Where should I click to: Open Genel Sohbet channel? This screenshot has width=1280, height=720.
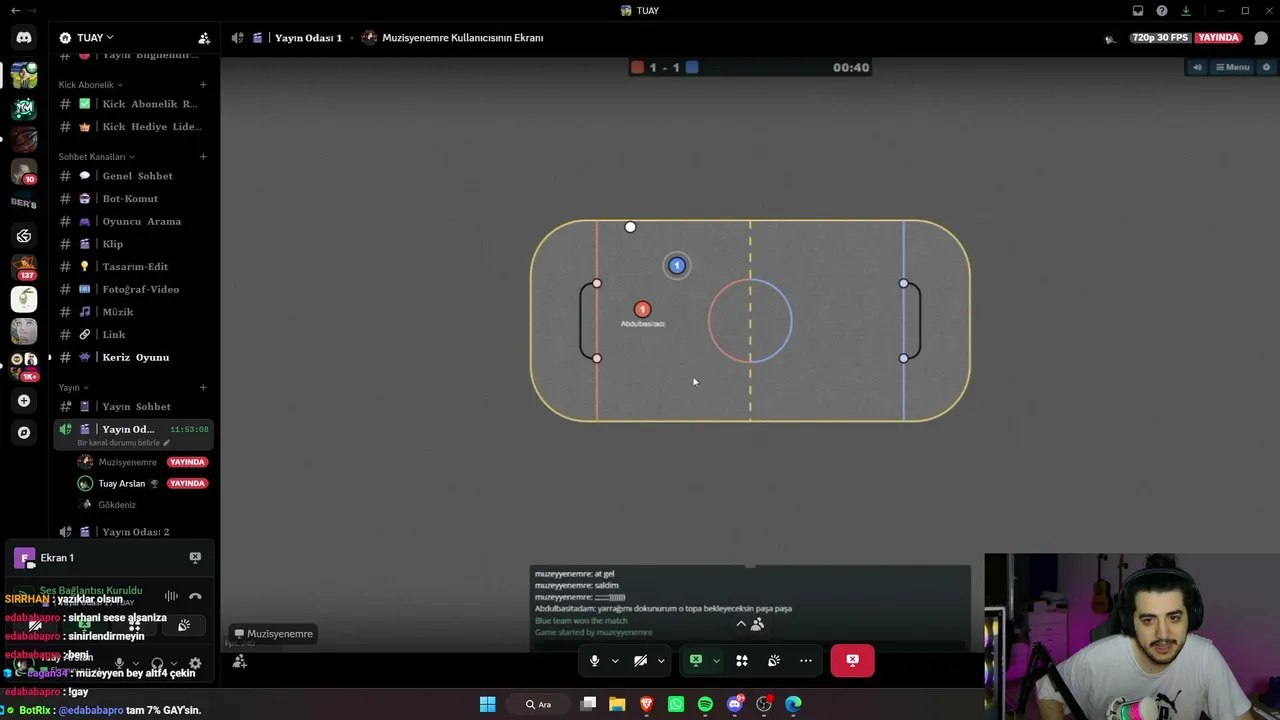tap(133, 176)
